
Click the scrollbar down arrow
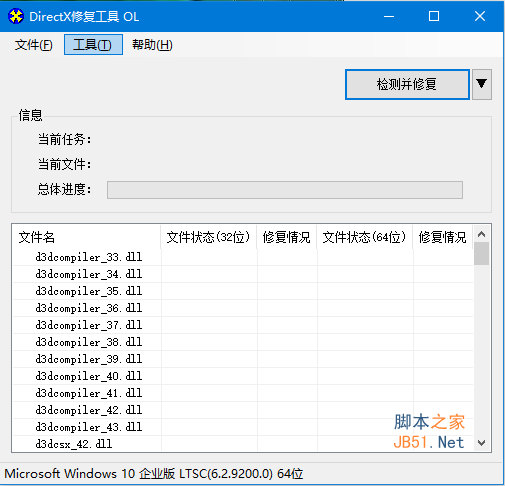[481, 443]
